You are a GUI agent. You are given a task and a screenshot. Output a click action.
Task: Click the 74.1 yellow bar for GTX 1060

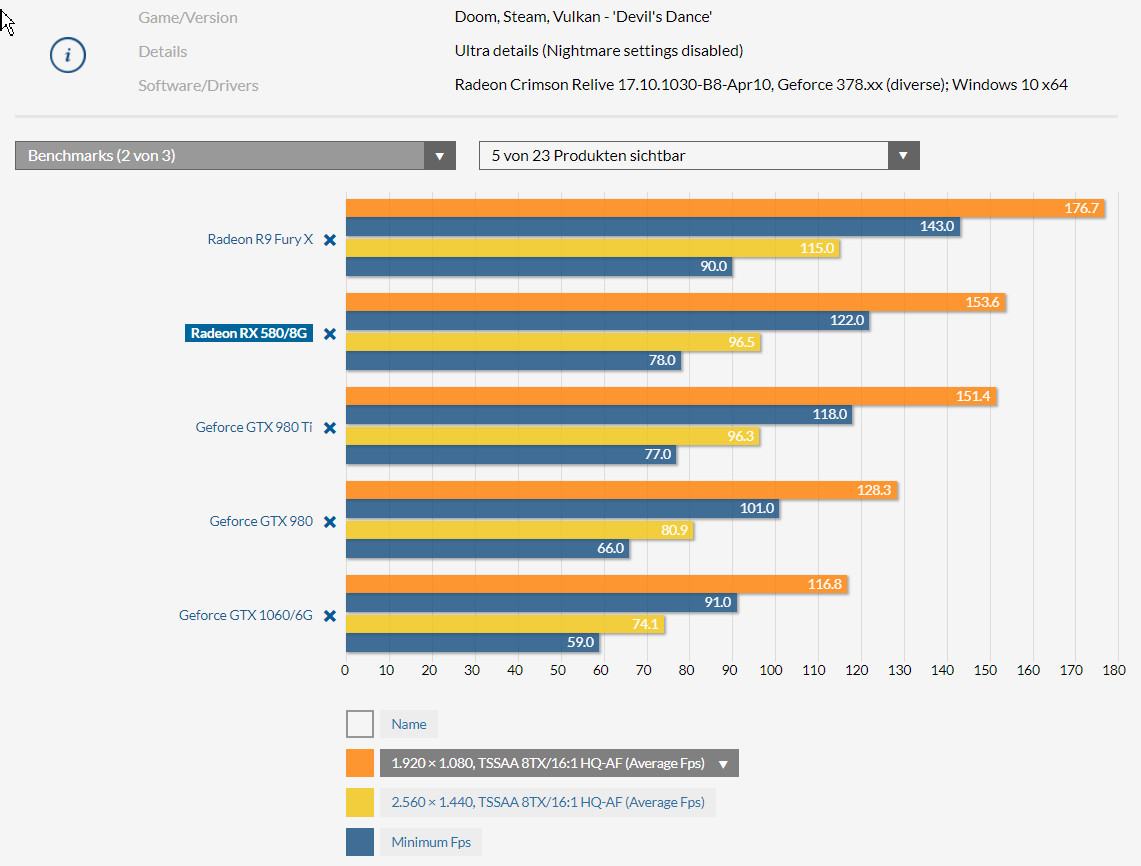pyautogui.click(x=505, y=624)
